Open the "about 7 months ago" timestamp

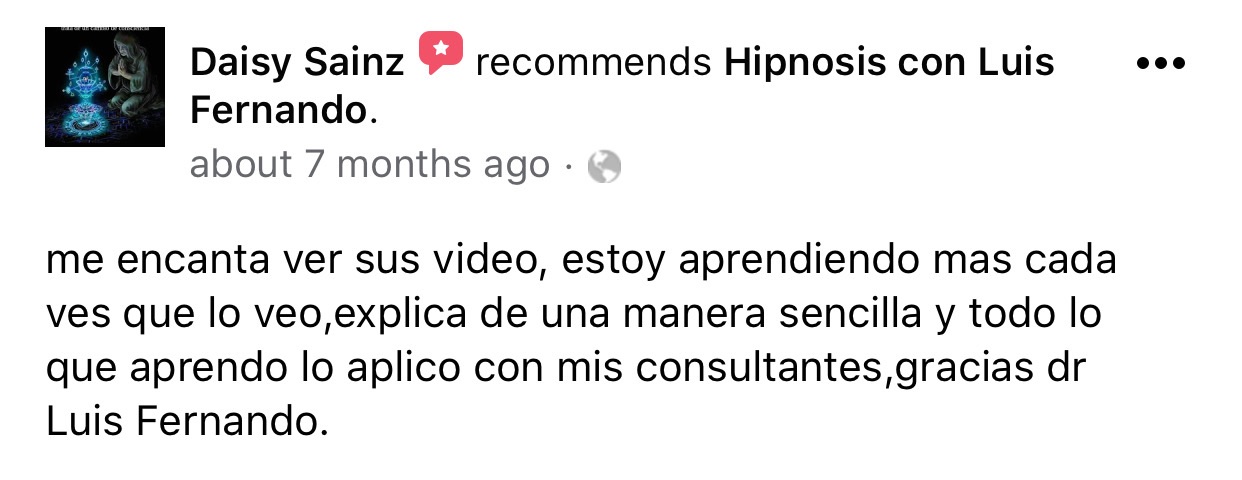(x=370, y=165)
